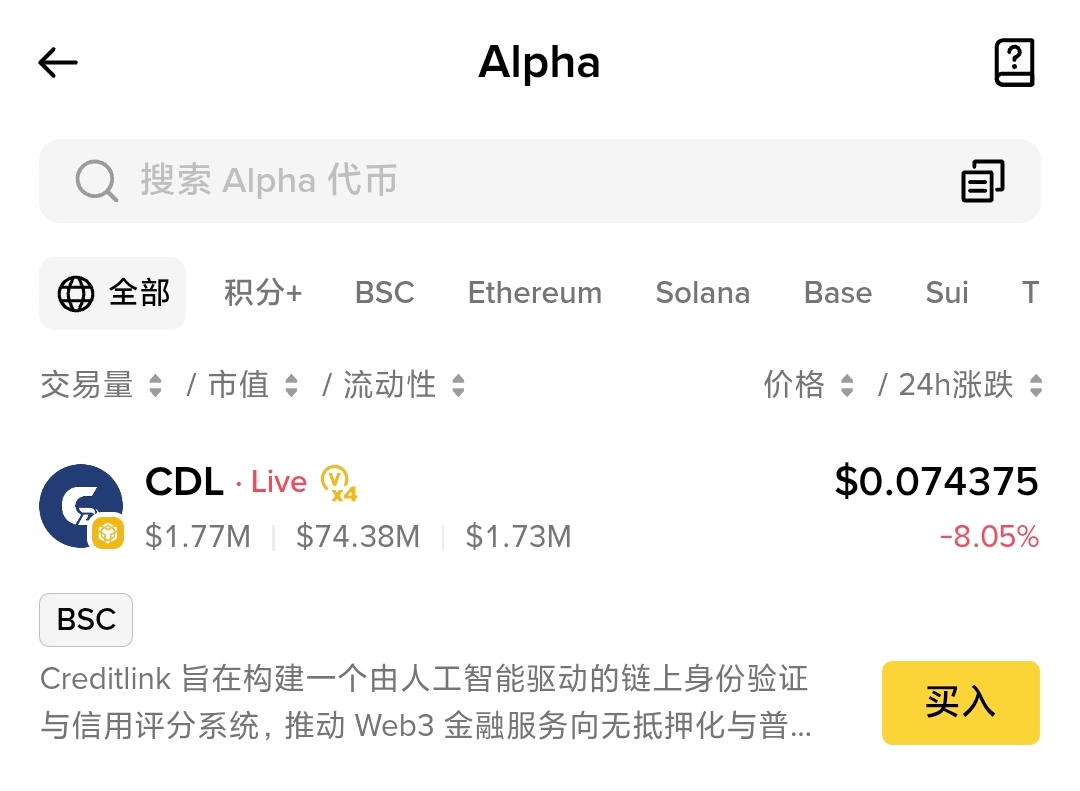Sort by 市值 market cap
This screenshot has height=791, width=1080.
(x=252, y=385)
